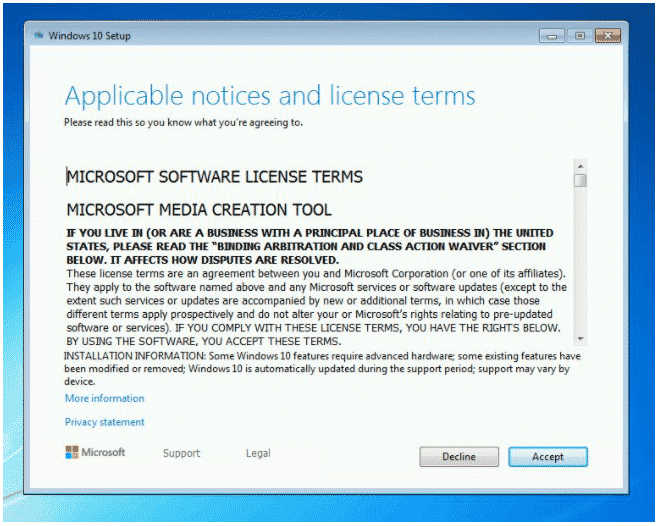Open the Privacy statement link
The width and height of the screenshot is (659, 526).
point(104,422)
